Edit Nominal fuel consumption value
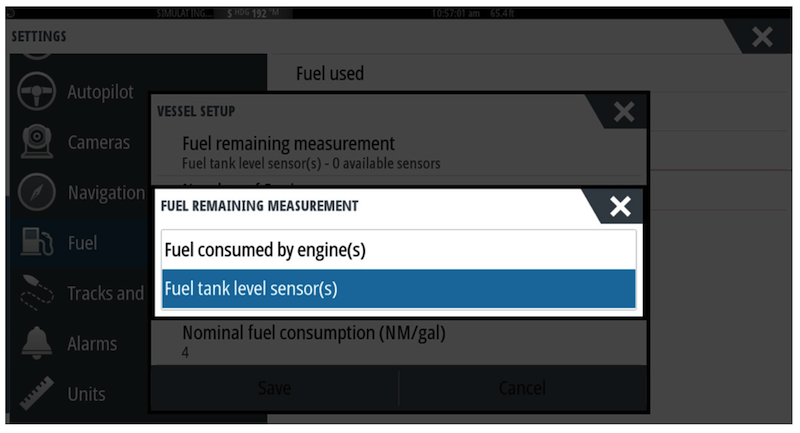Viewport: 800px width, 433px height. click(398, 342)
